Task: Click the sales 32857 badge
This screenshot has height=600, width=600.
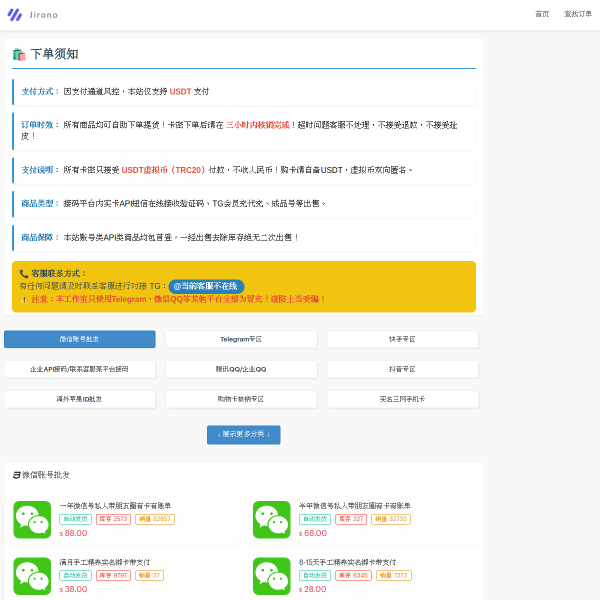Action: click(155, 519)
